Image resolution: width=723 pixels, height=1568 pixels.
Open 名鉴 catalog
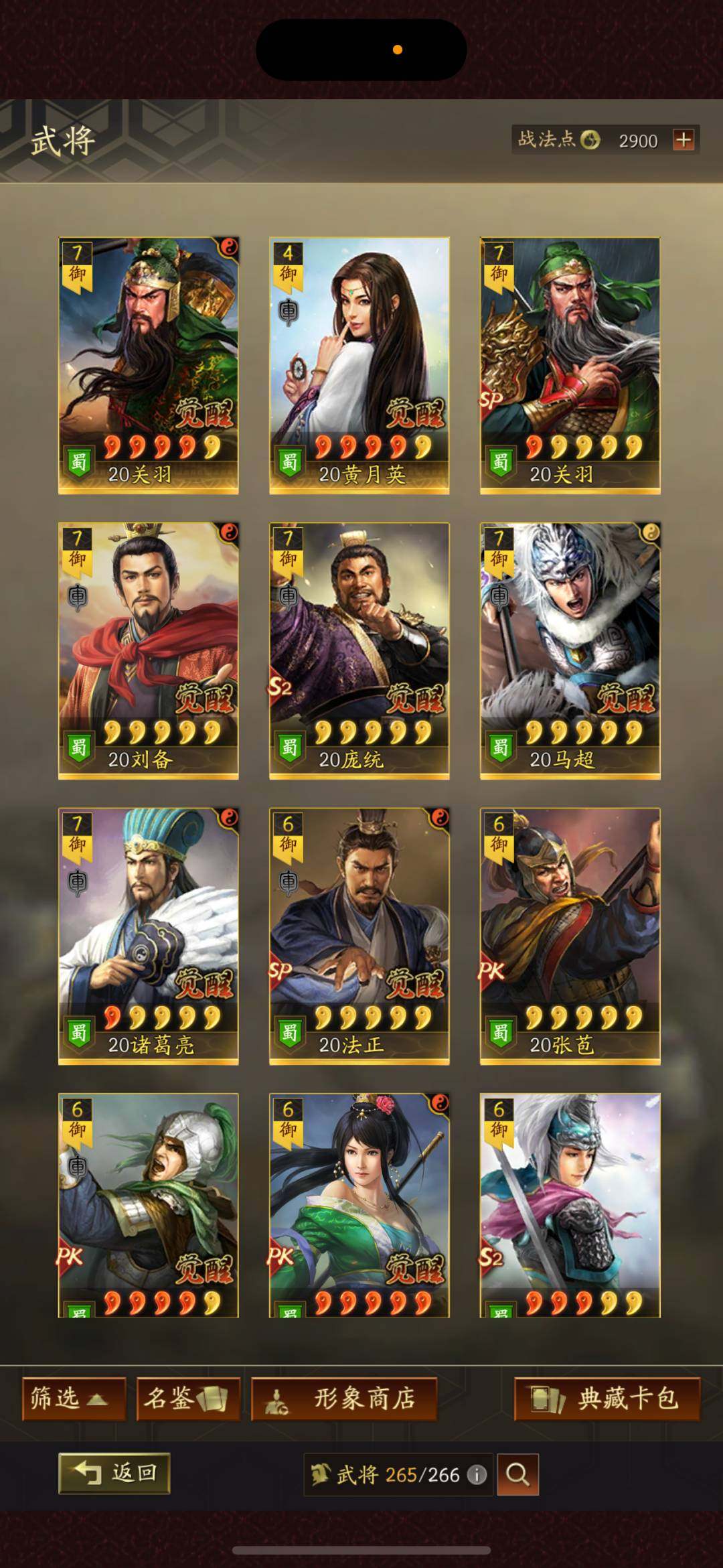pyautogui.click(x=188, y=1399)
